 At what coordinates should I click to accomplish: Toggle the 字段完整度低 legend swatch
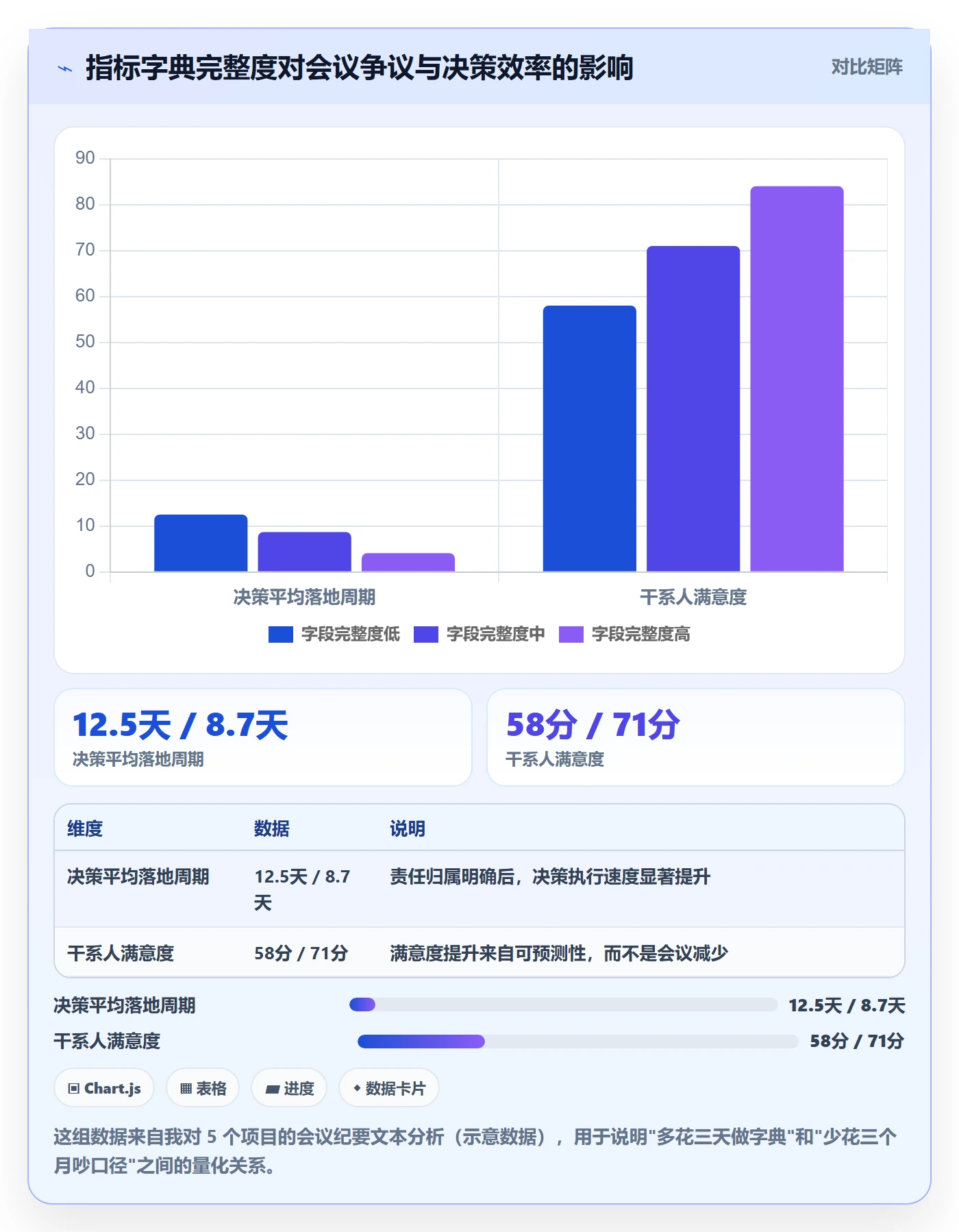point(281,635)
